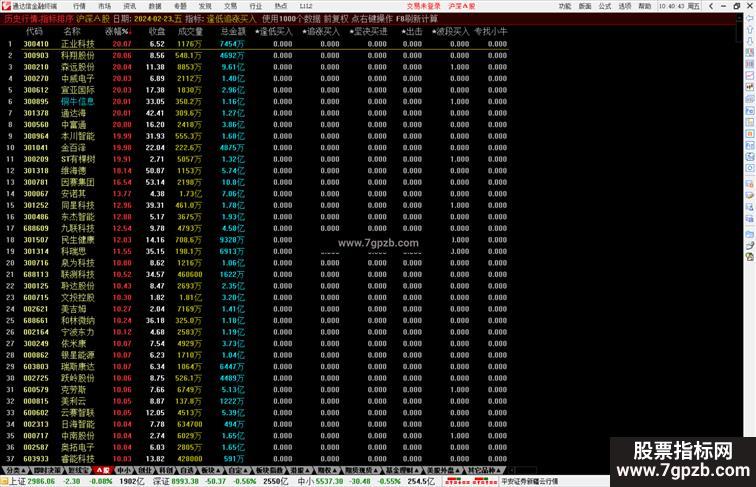Expand the 期权 bottom tab
Screen dimensions: 756x487
tap(327, 470)
